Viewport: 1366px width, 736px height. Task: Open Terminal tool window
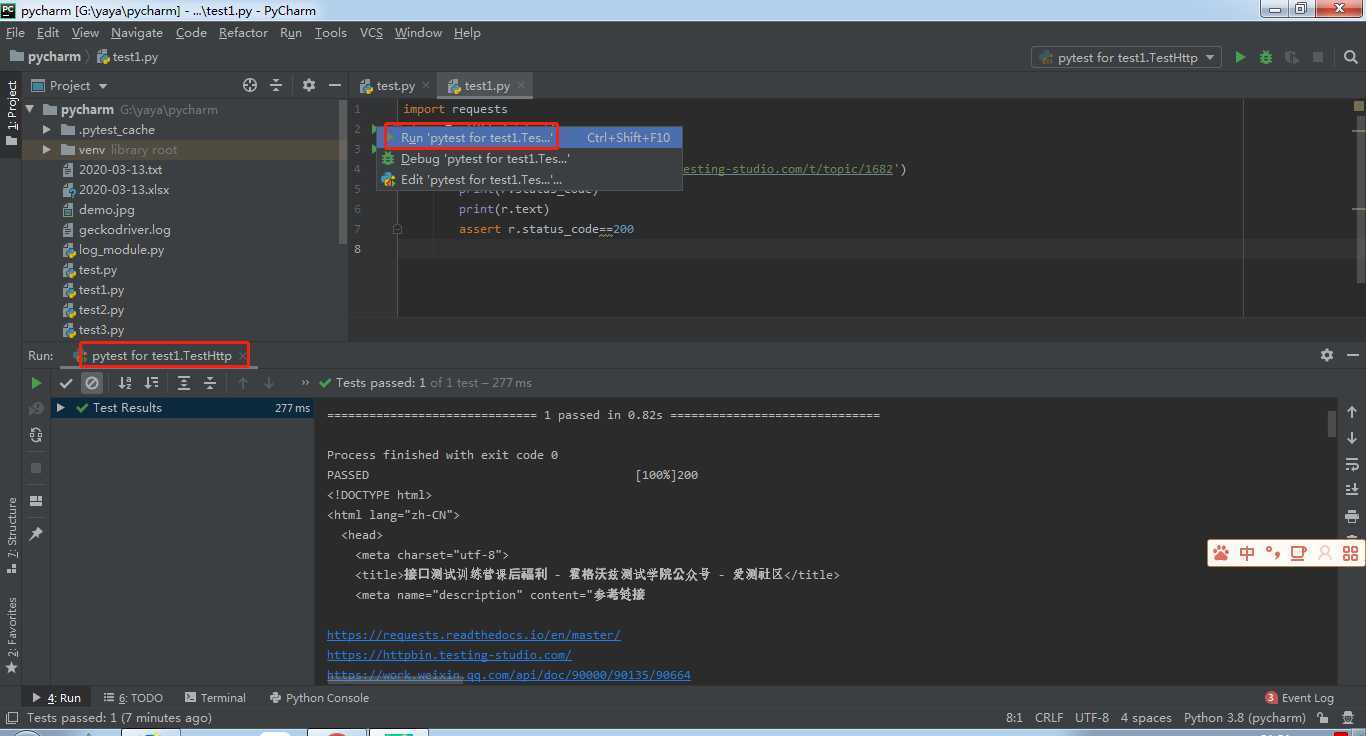click(x=214, y=698)
